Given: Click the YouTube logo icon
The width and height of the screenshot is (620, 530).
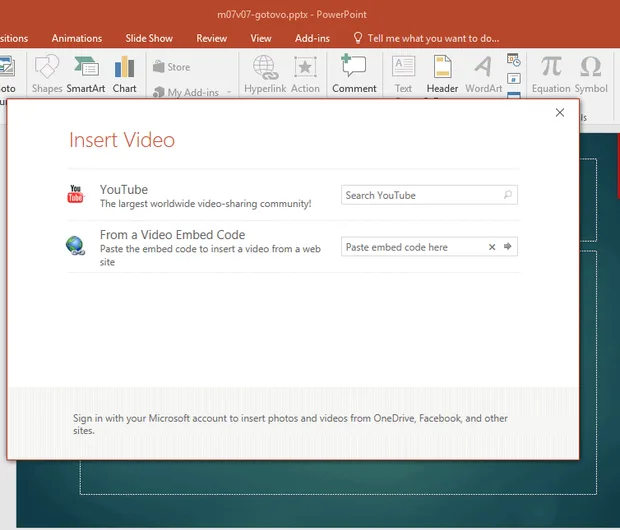Looking at the screenshot, I should (76, 194).
